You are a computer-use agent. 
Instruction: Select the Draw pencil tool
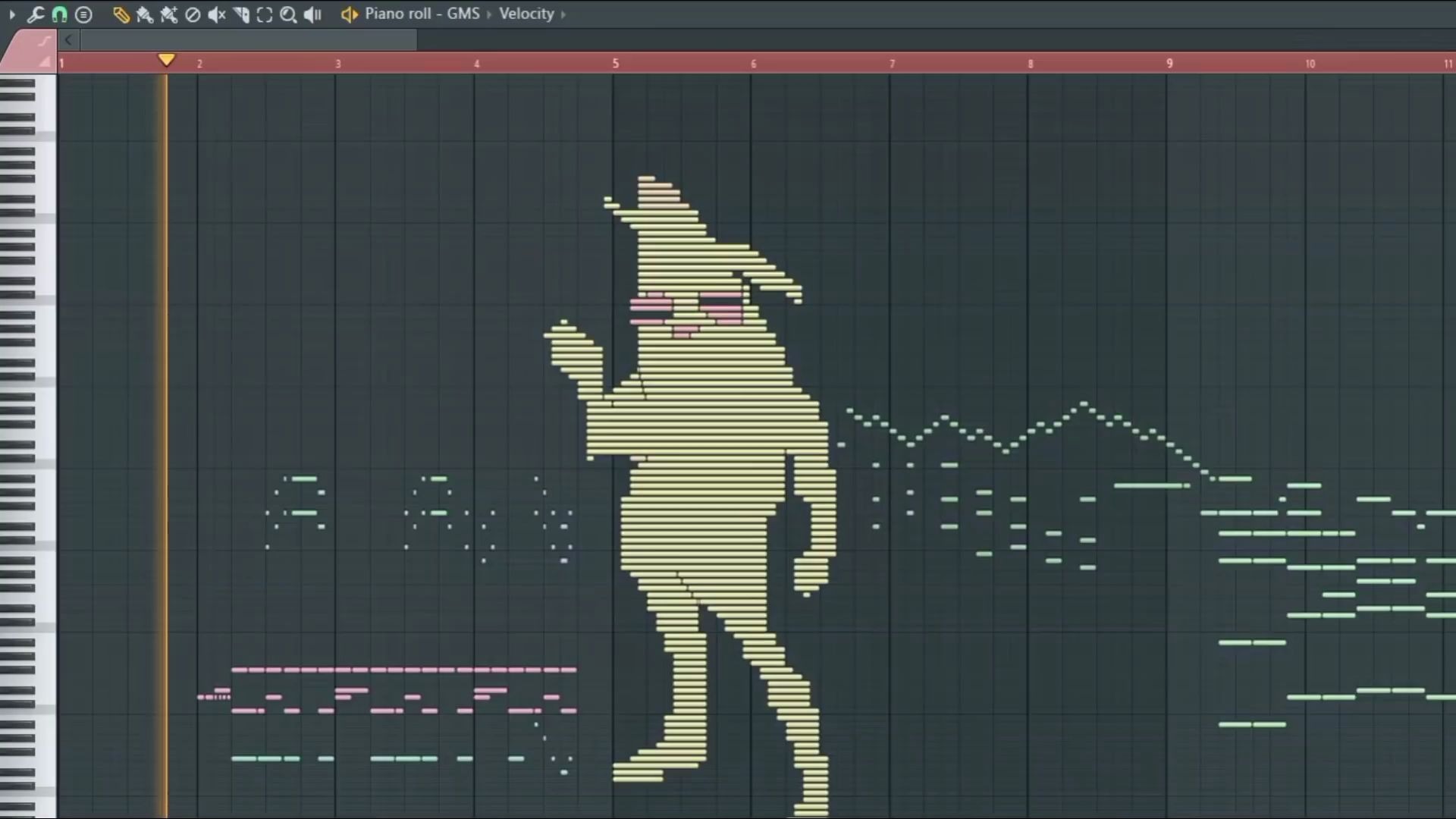pyautogui.click(x=121, y=14)
